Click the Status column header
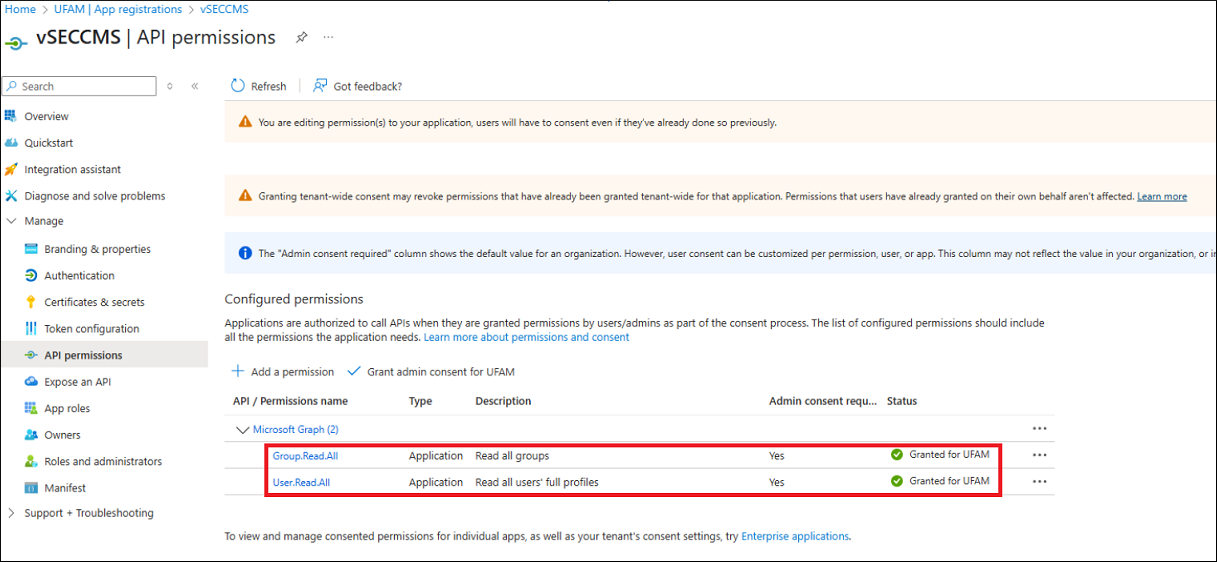The image size is (1217, 562). click(x=902, y=401)
